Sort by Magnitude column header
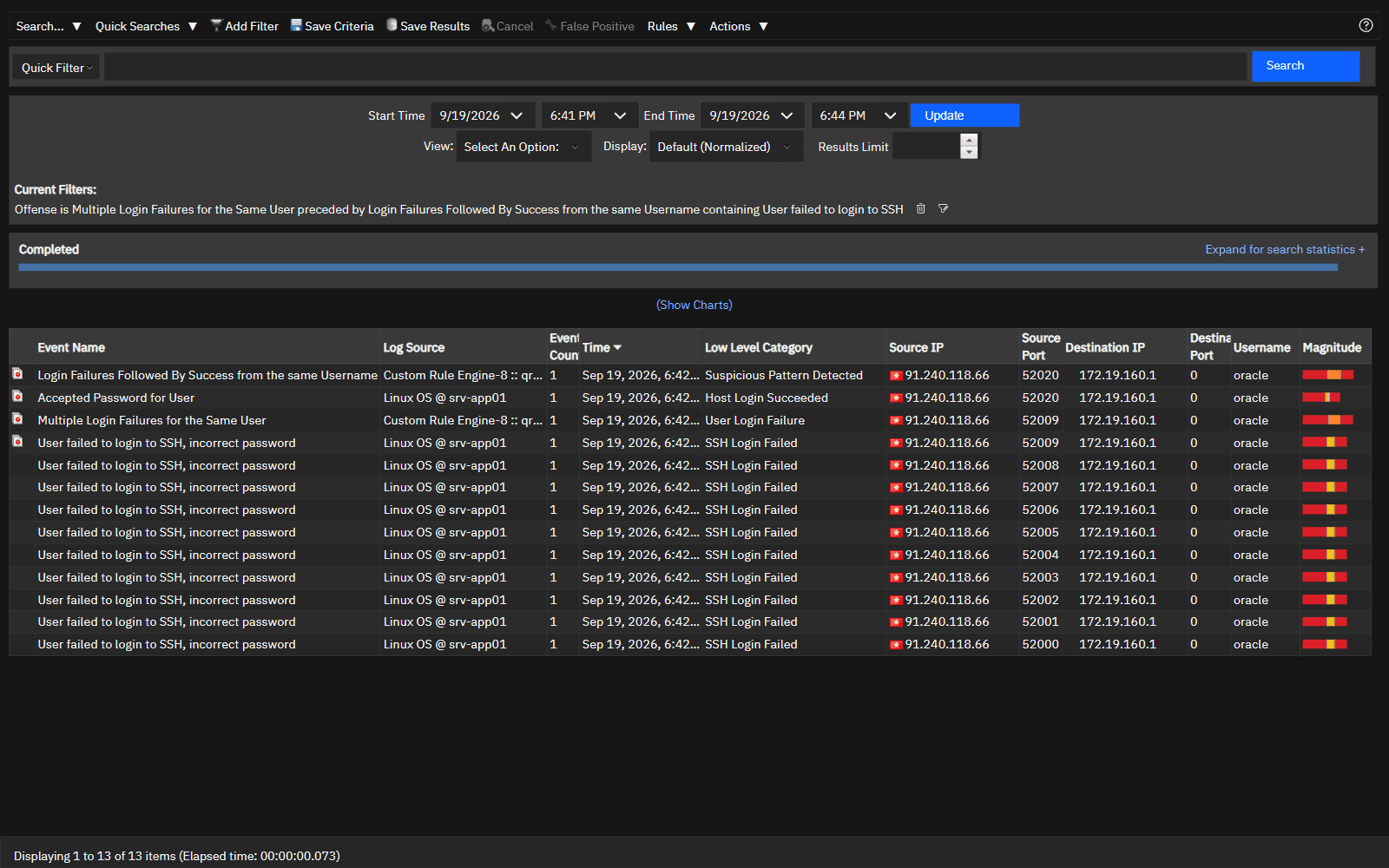Viewport: 1389px width, 868px height. click(1332, 347)
